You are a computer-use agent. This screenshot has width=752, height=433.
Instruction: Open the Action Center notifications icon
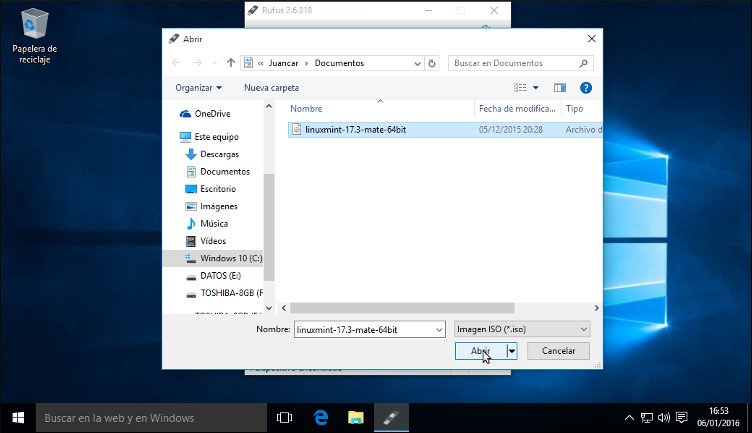point(682,418)
